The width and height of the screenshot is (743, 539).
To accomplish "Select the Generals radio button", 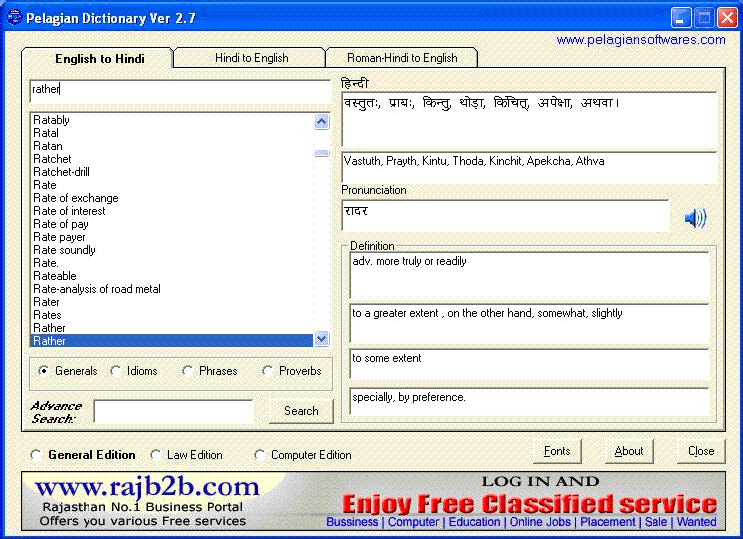I will click(x=44, y=371).
